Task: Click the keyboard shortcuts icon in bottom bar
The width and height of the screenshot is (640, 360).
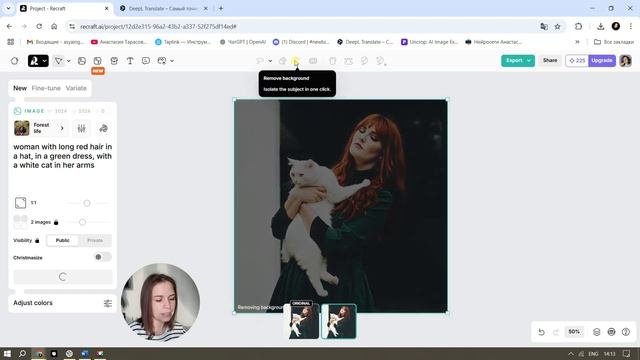Action: [x=611, y=332]
